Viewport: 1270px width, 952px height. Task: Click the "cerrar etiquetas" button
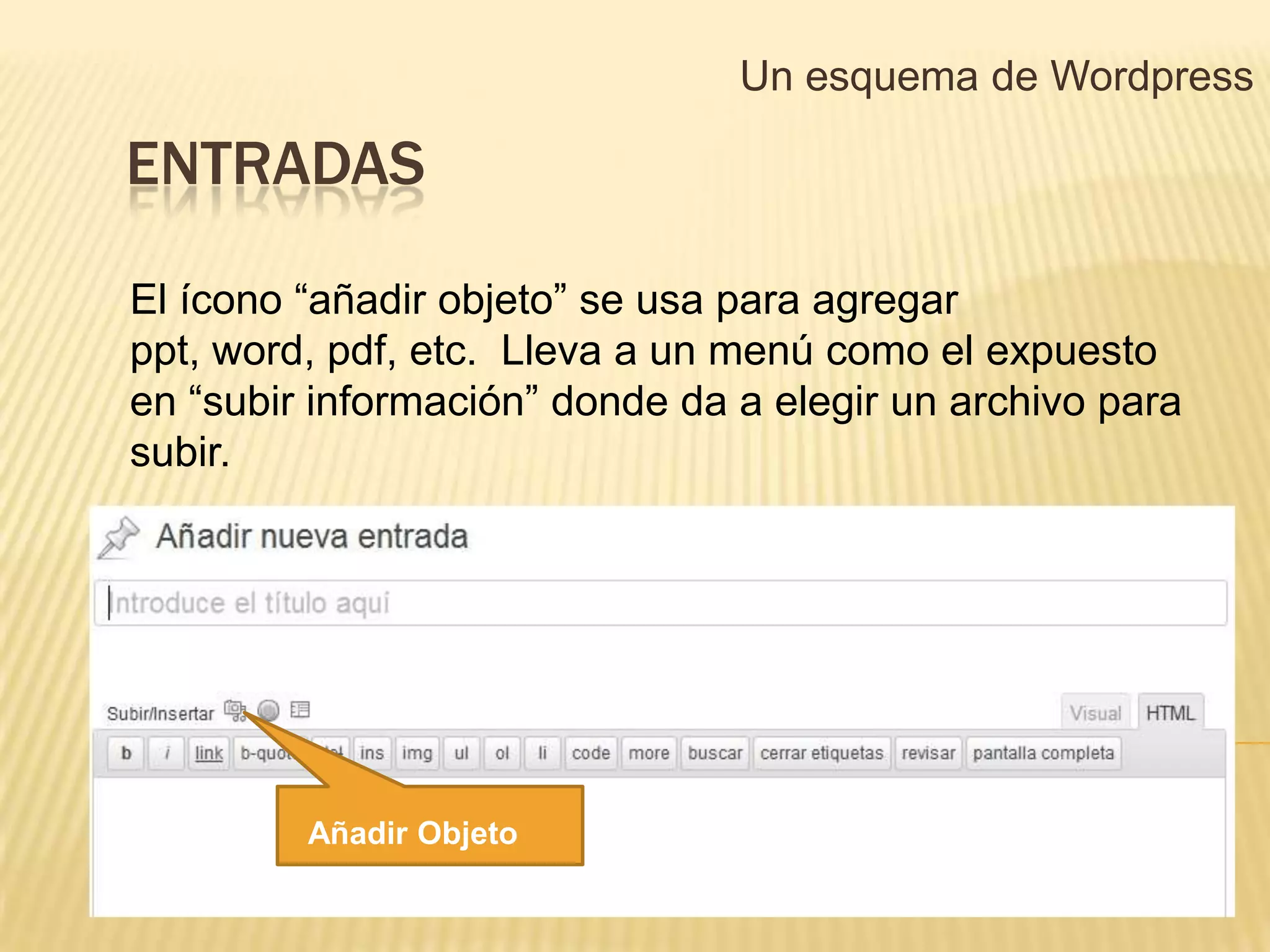[822, 753]
